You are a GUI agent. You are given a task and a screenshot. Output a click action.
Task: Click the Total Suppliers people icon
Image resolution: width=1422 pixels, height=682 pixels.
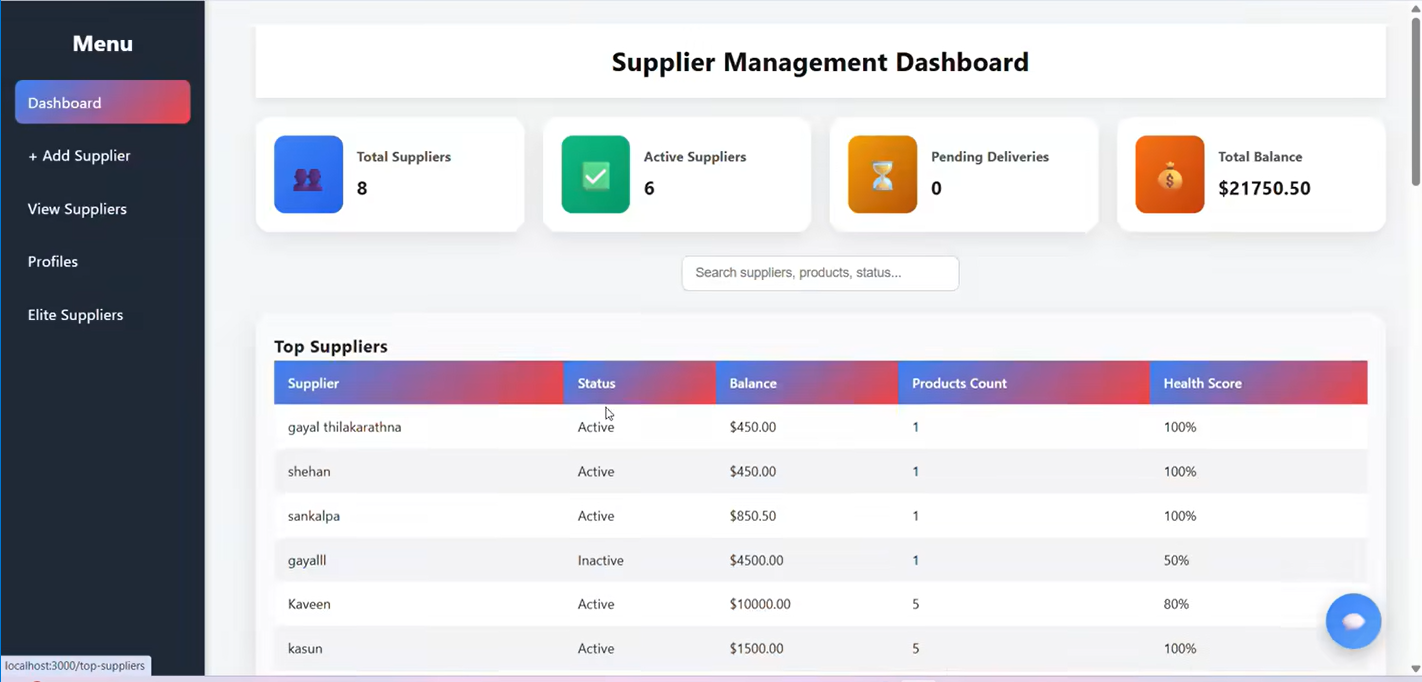(308, 175)
